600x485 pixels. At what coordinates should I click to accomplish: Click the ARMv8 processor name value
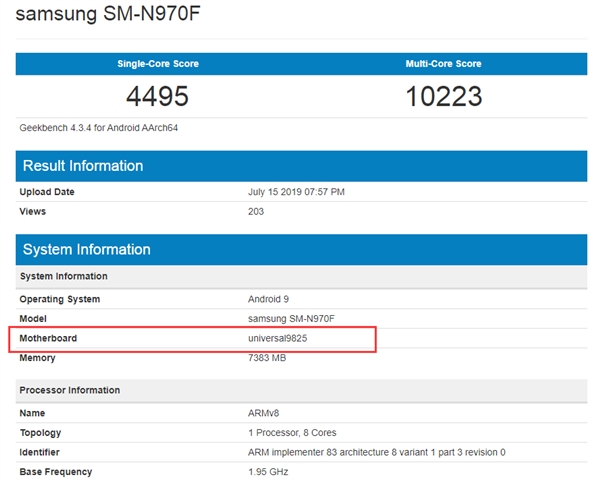click(x=264, y=413)
